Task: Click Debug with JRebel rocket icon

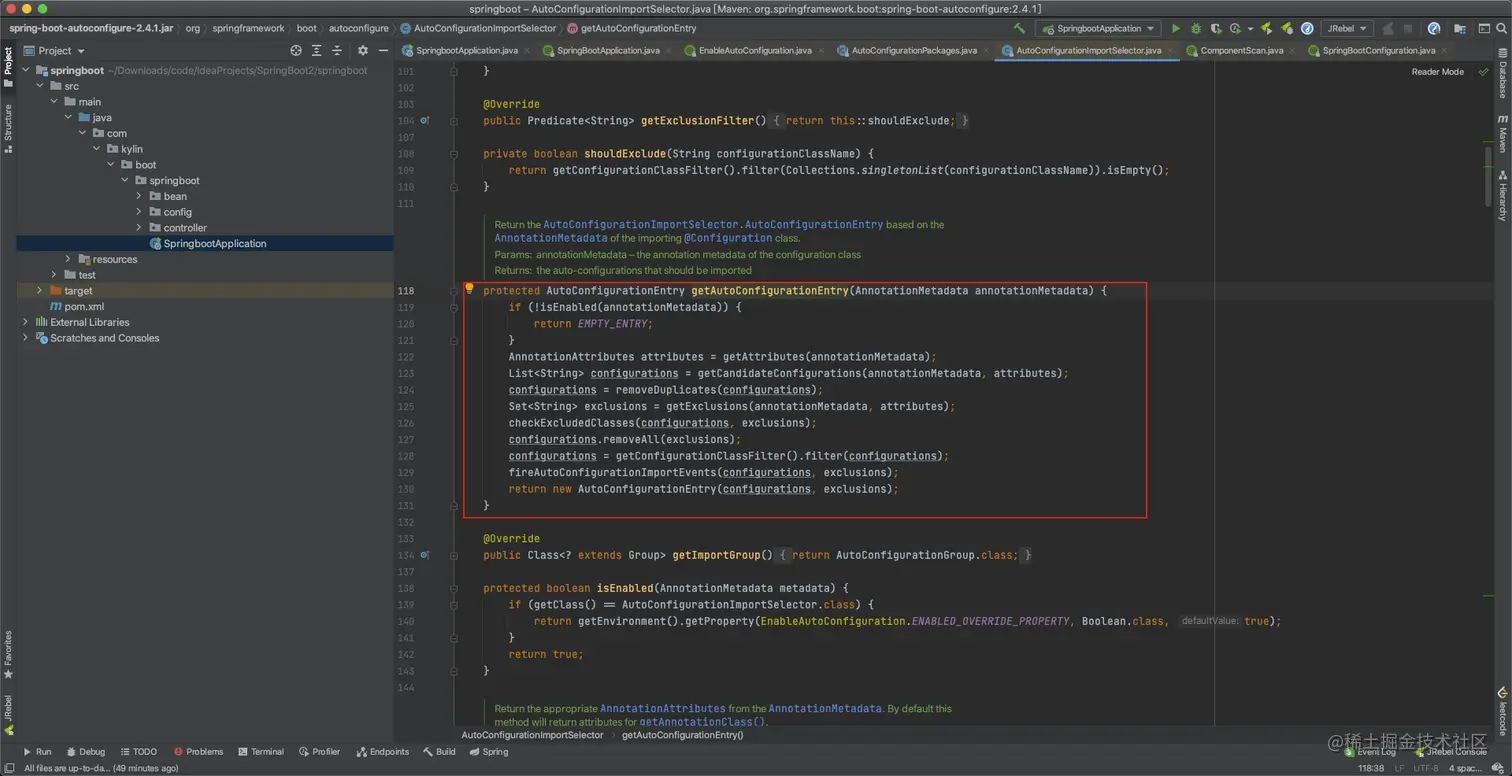Action: [x=1286, y=29]
